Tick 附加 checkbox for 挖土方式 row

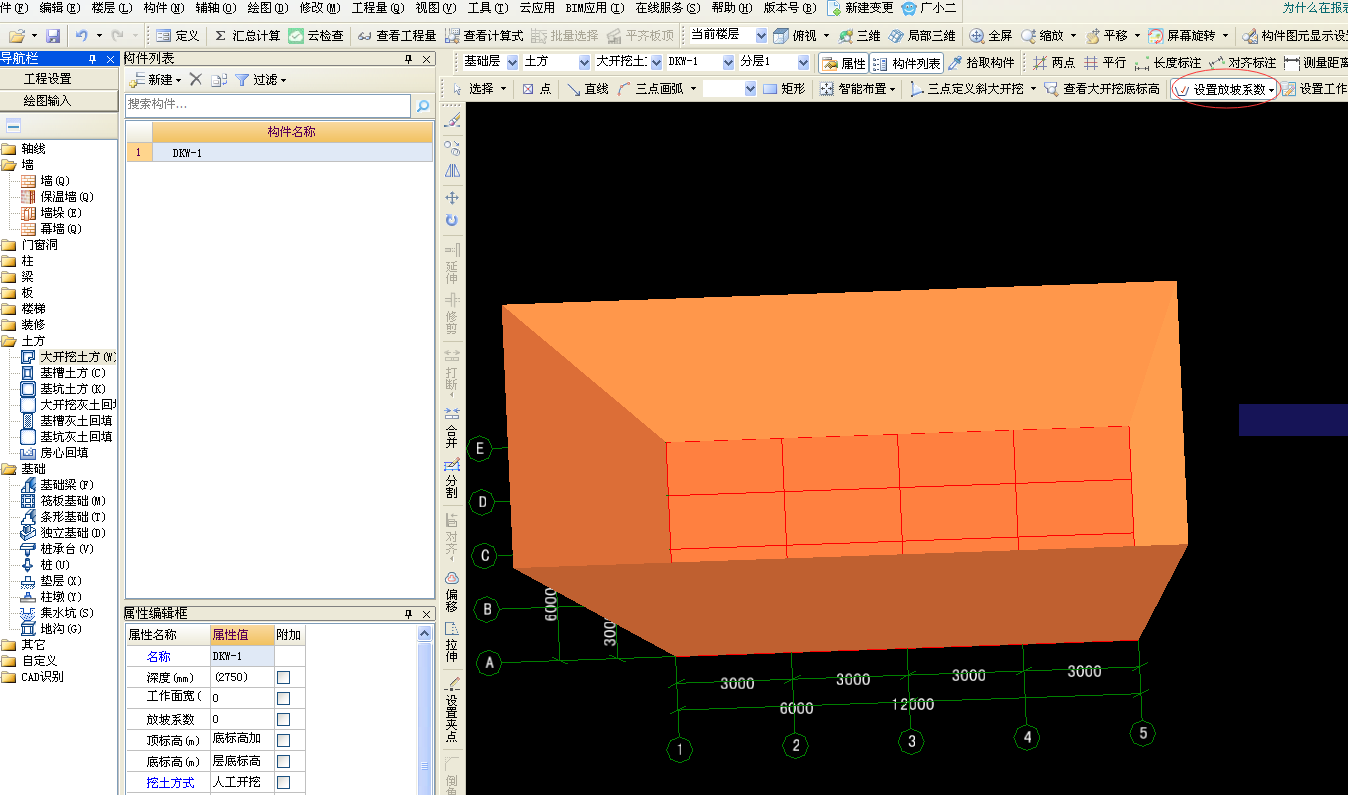[x=284, y=782]
